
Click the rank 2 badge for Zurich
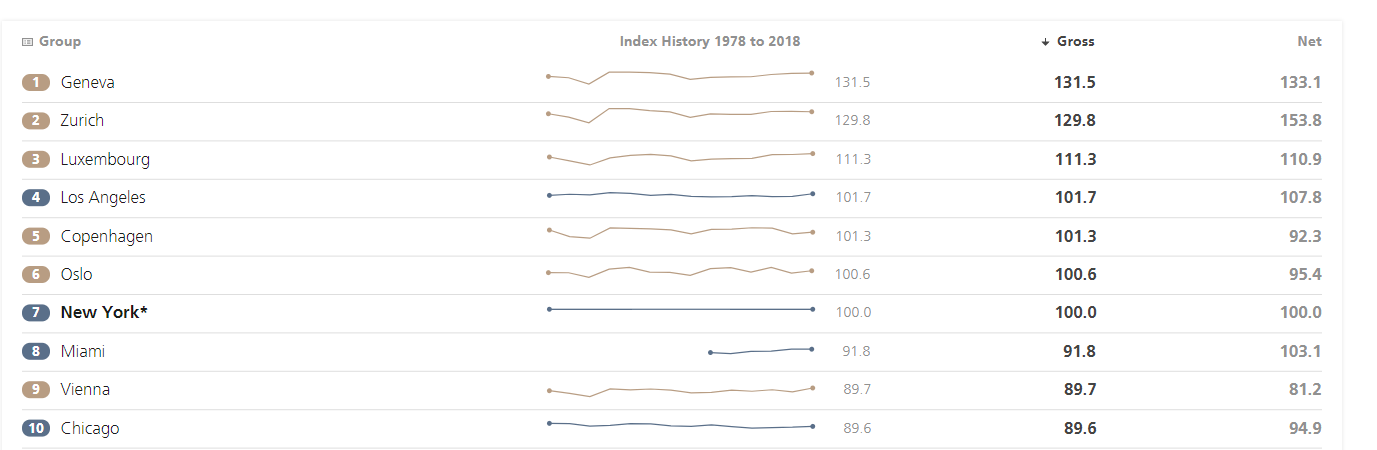[x=36, y=121]
